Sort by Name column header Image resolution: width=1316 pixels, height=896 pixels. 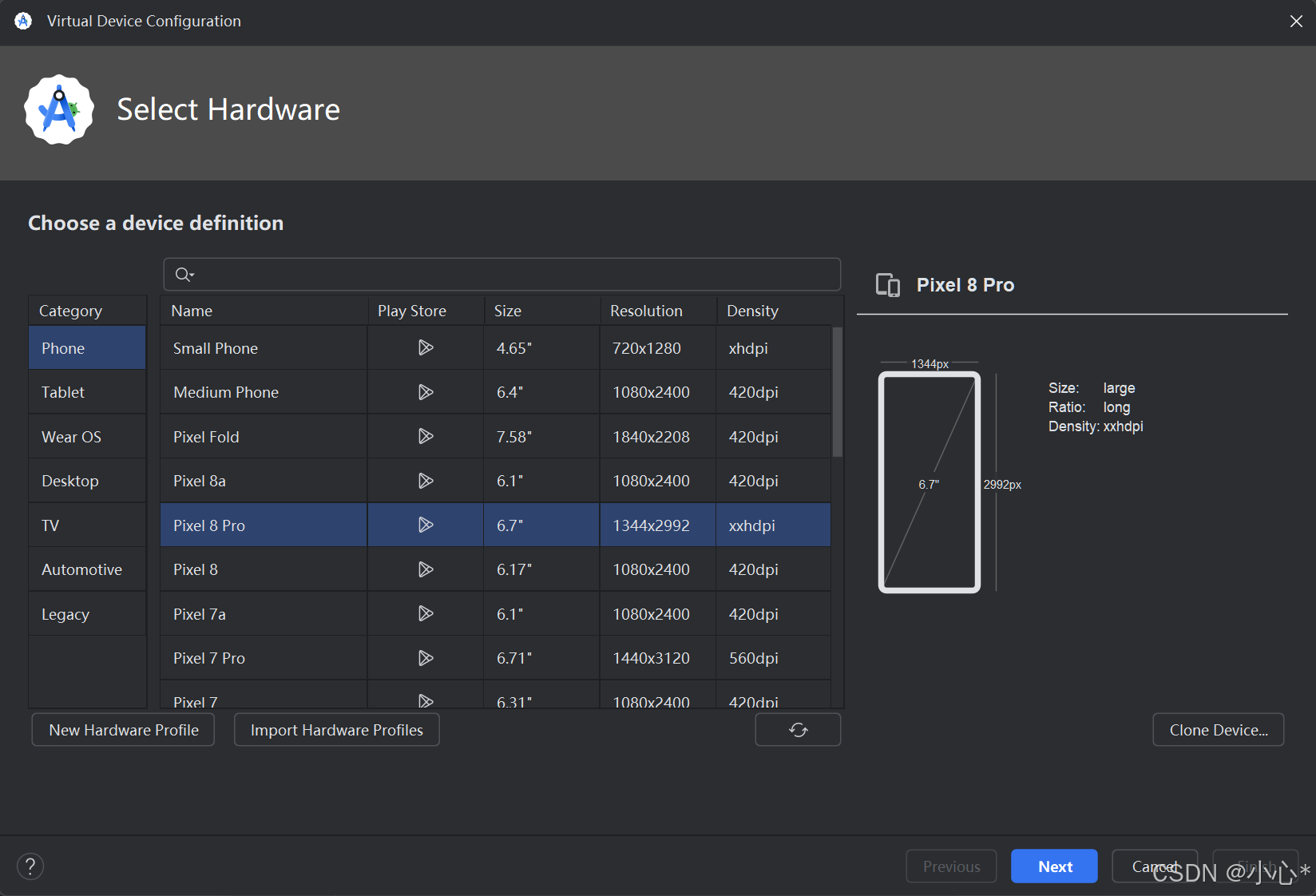[x=264, y=311]
